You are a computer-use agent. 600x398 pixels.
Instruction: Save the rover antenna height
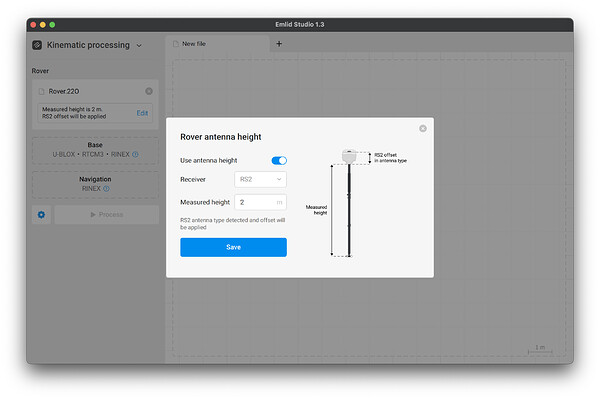point(233,247)
